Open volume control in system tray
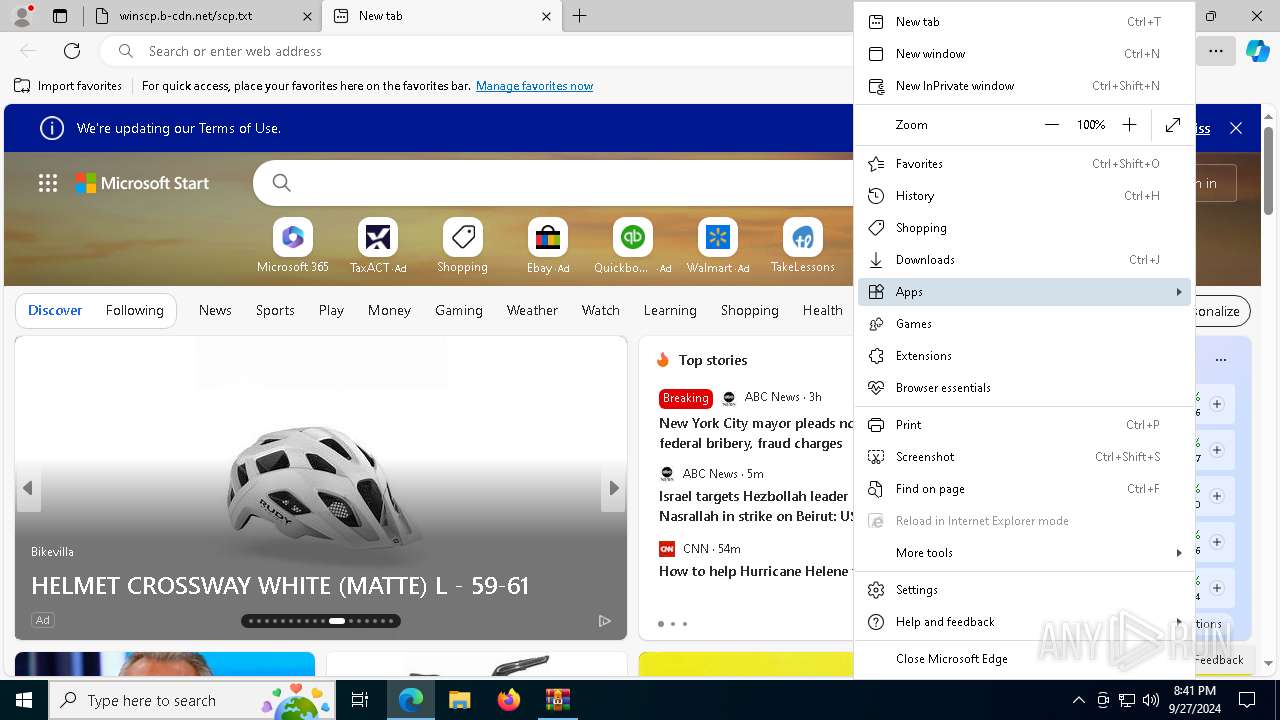Viewport: 1280px width, 720px height. [1151, 700]
